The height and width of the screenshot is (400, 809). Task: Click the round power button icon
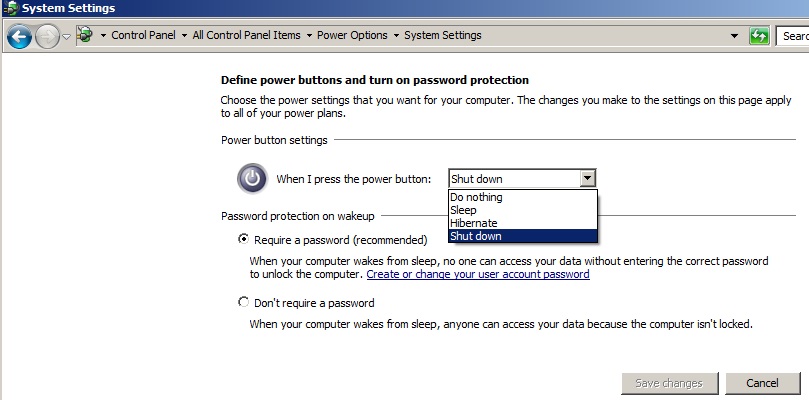[252, 179]
